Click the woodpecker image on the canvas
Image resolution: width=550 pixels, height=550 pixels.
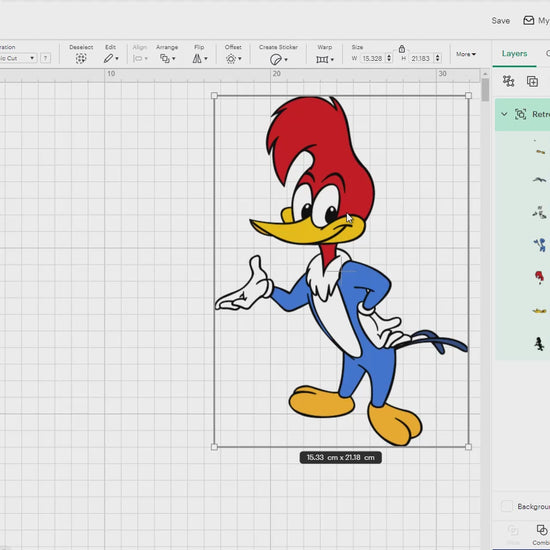pos(340,271)
